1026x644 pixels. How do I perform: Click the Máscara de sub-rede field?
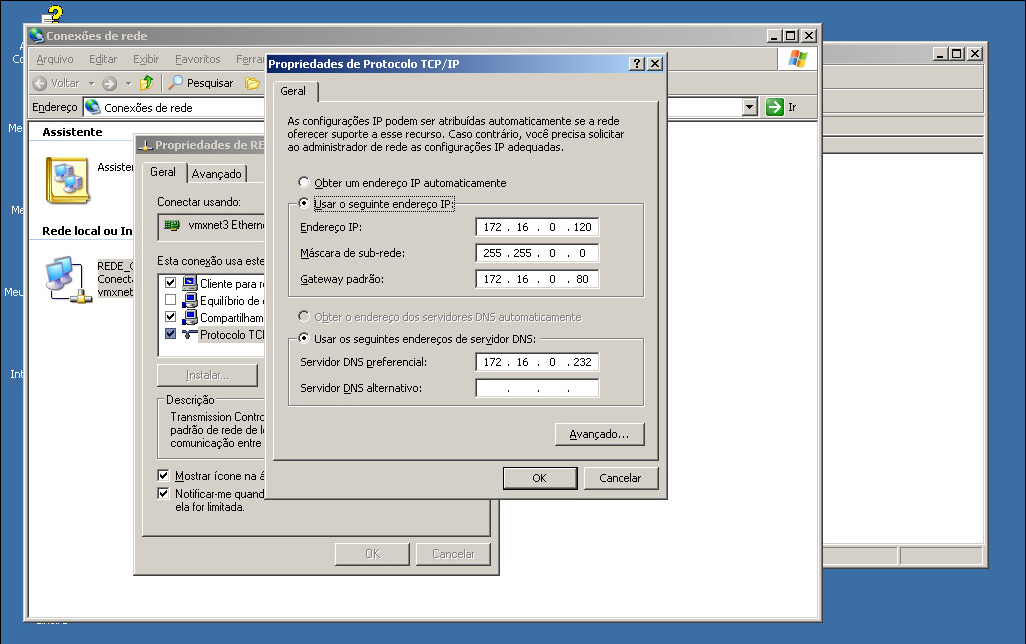click(x=537, y=253)
